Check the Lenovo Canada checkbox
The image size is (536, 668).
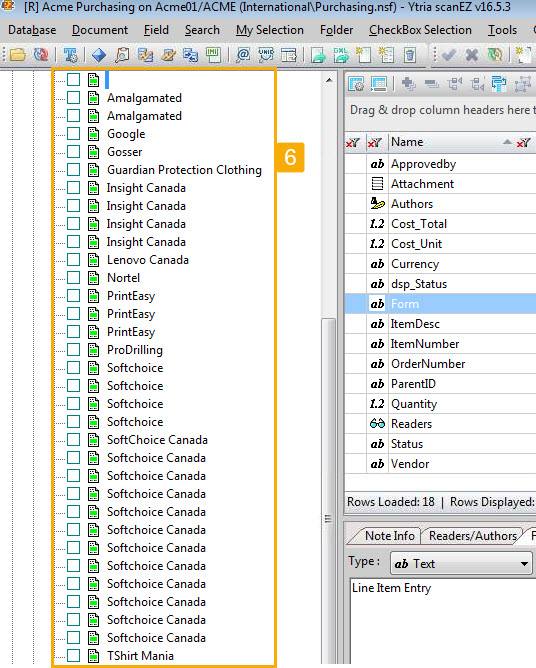click(x=73, y=259)
